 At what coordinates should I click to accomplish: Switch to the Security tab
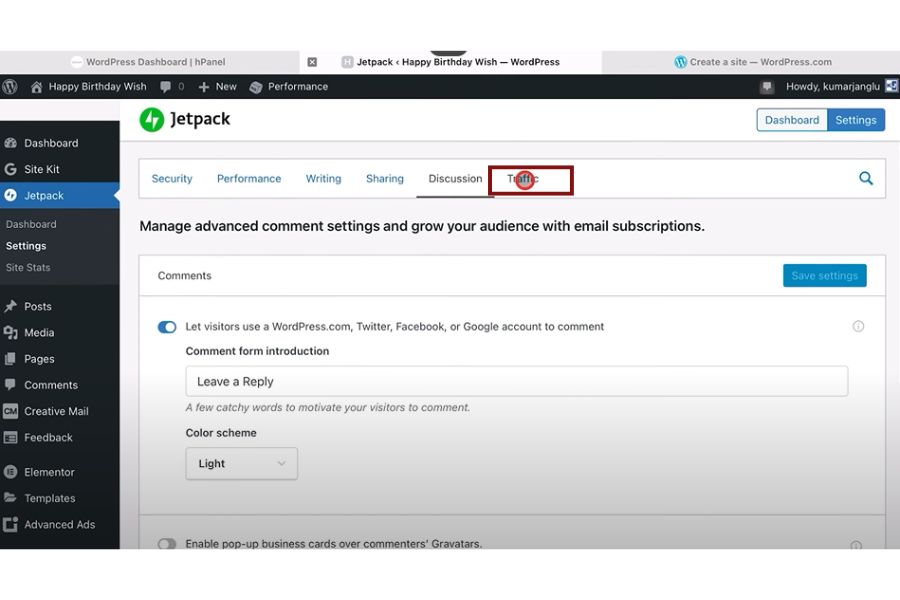coord(172,179)
